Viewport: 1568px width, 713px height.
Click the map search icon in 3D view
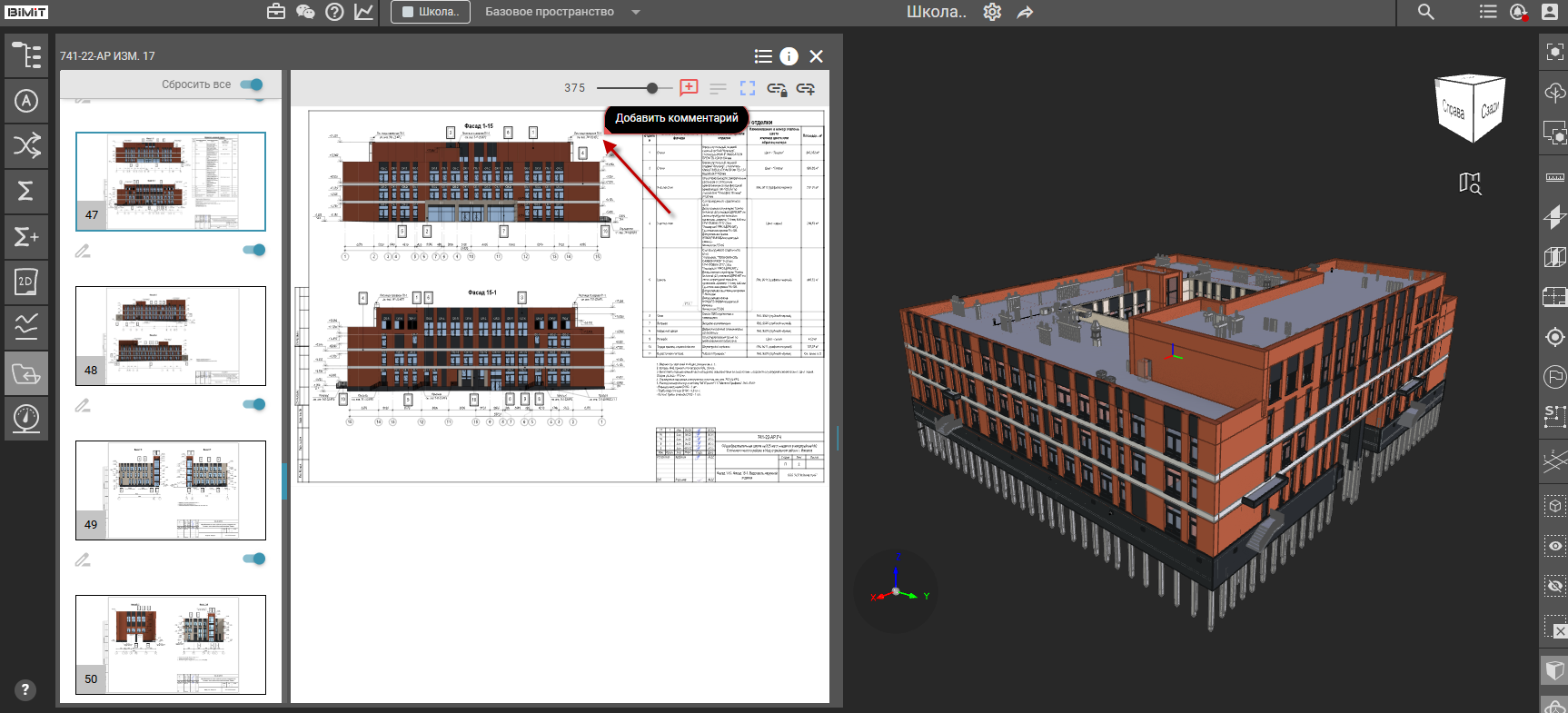click(1470, 183)
